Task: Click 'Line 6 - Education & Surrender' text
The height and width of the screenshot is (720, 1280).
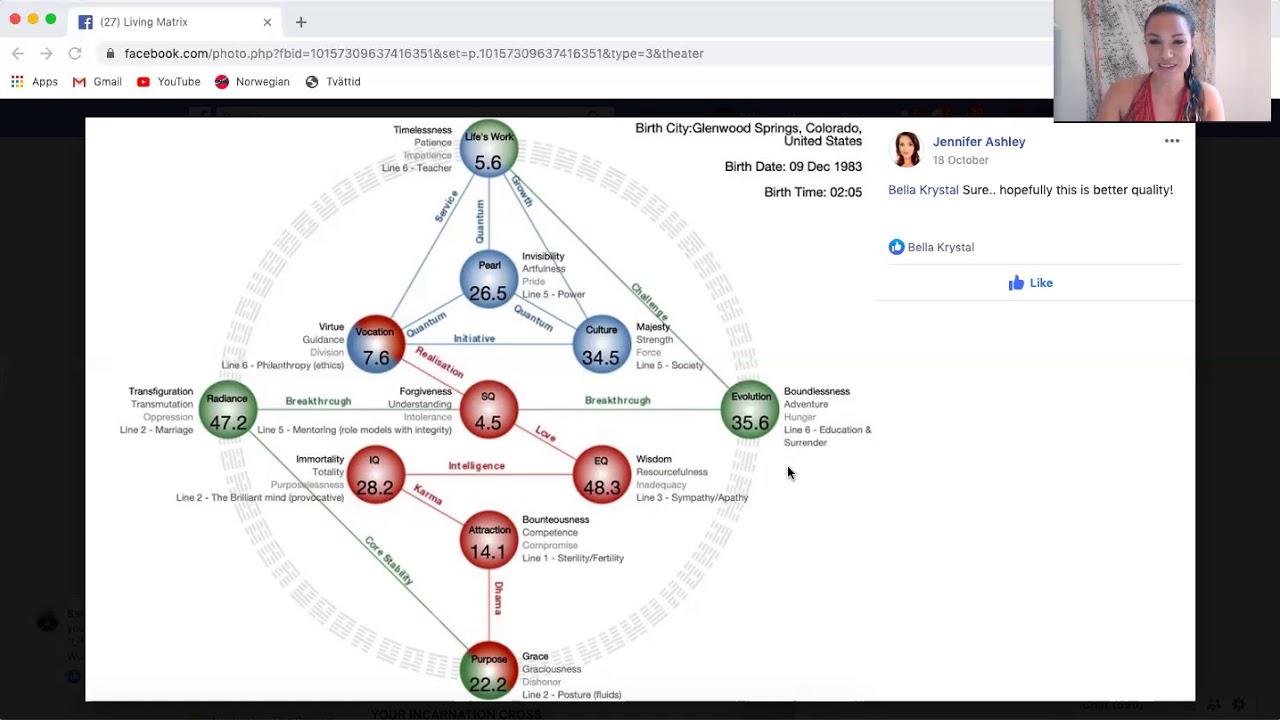Action: click(x=828, y=436)
